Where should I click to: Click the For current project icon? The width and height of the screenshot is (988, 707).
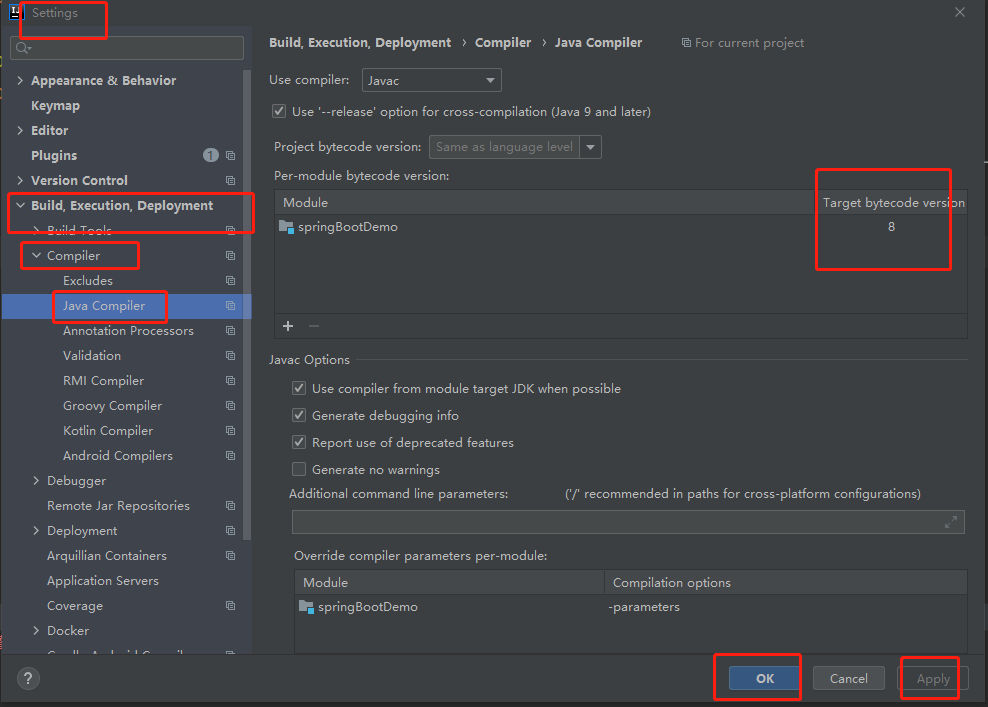[686, 43]
